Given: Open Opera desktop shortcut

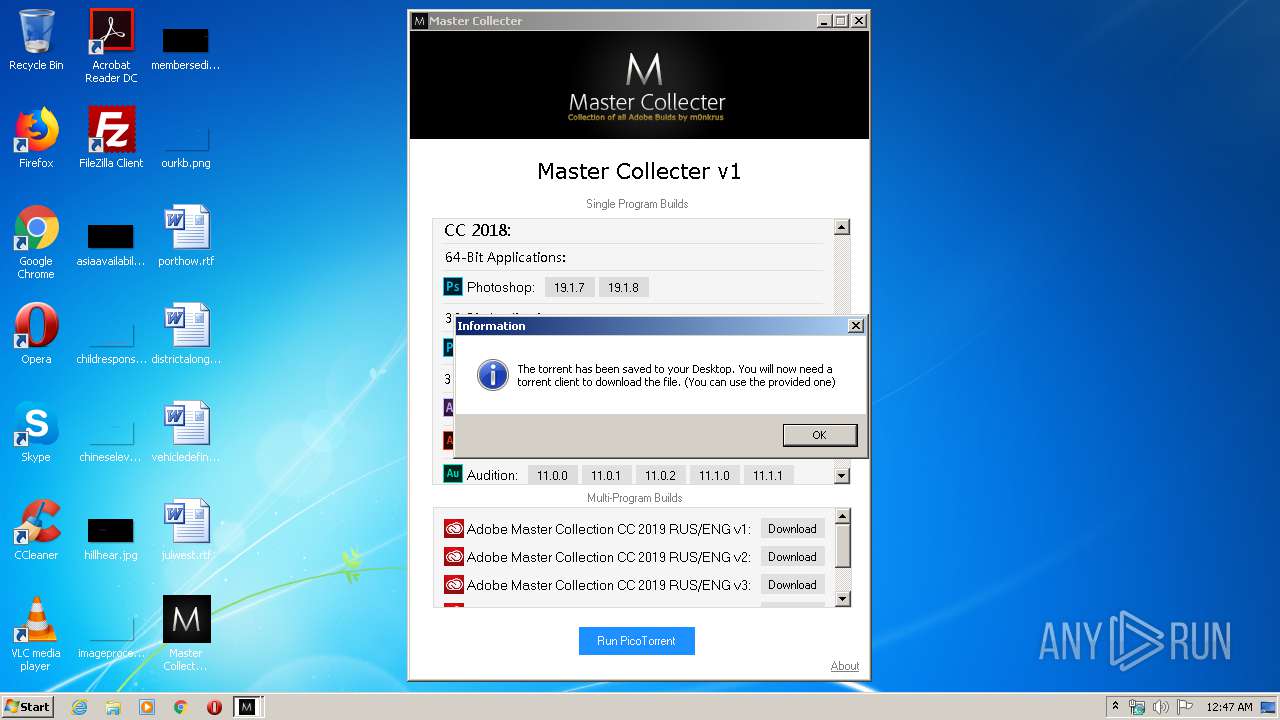Looking at the screenshot, I should 36,334.
